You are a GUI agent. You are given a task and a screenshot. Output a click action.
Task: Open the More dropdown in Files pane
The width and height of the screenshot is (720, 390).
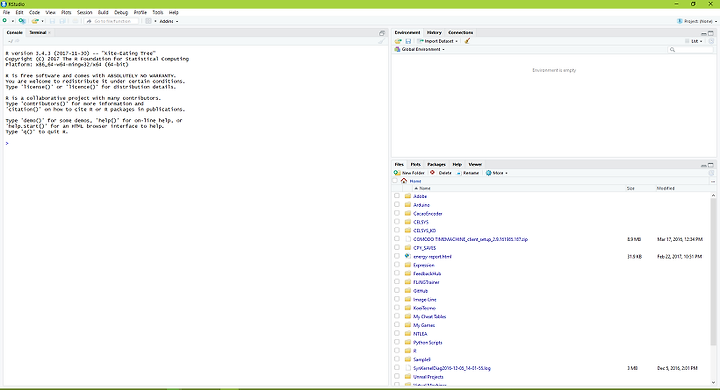(x=497, y=173)
